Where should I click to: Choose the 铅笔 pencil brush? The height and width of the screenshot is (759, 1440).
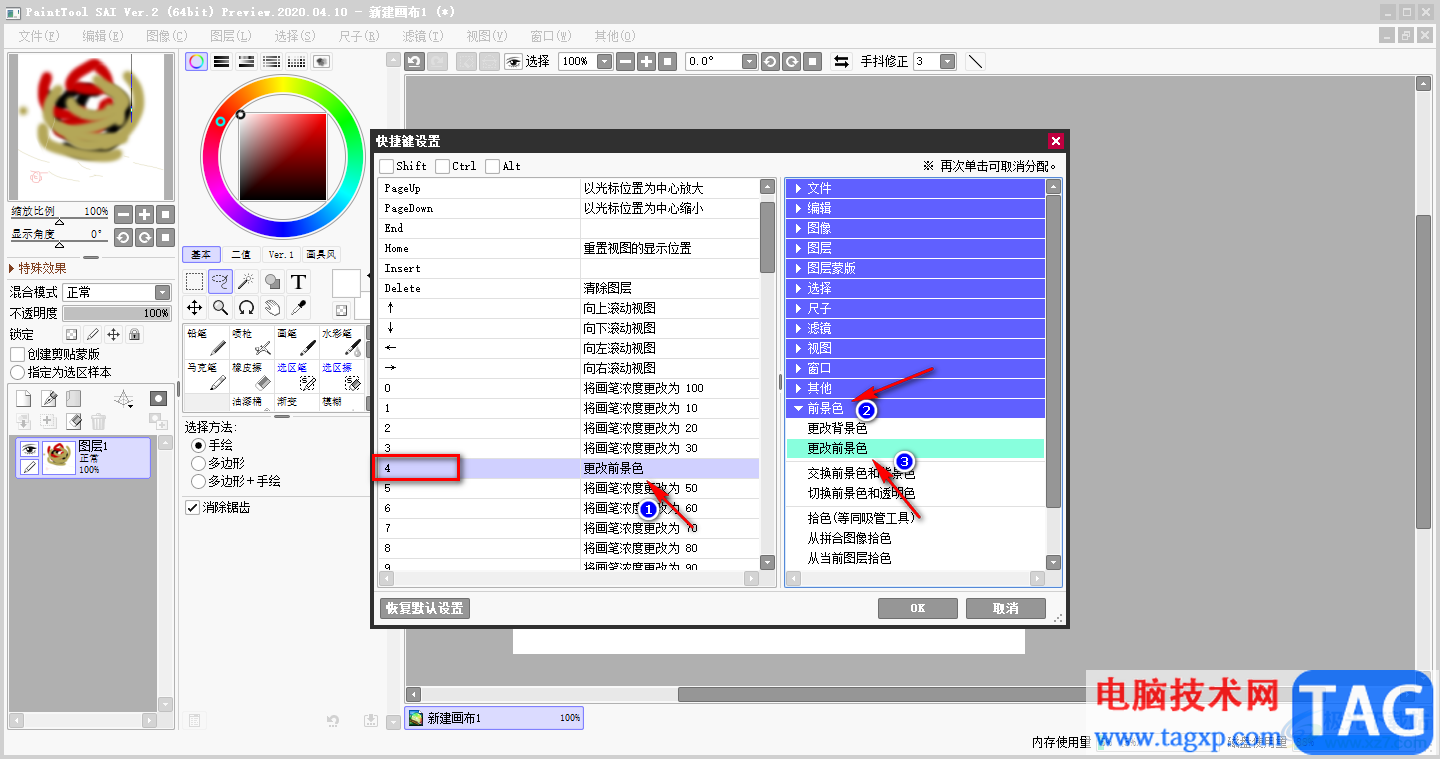207,342
